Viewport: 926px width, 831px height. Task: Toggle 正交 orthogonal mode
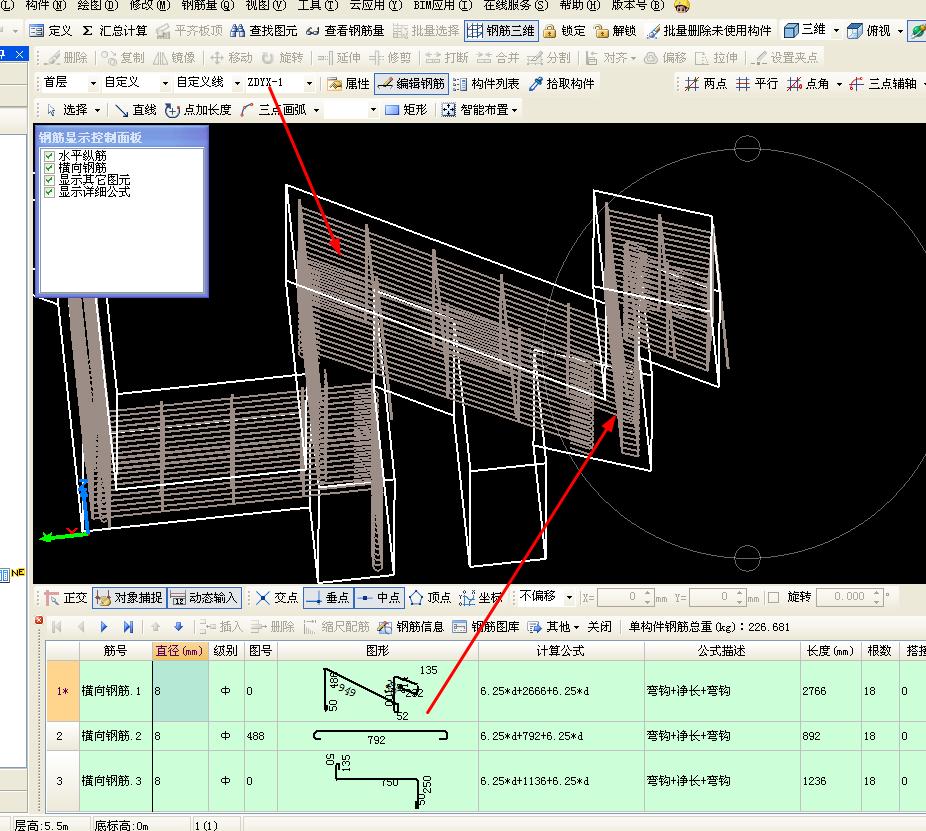click(66, 598)
